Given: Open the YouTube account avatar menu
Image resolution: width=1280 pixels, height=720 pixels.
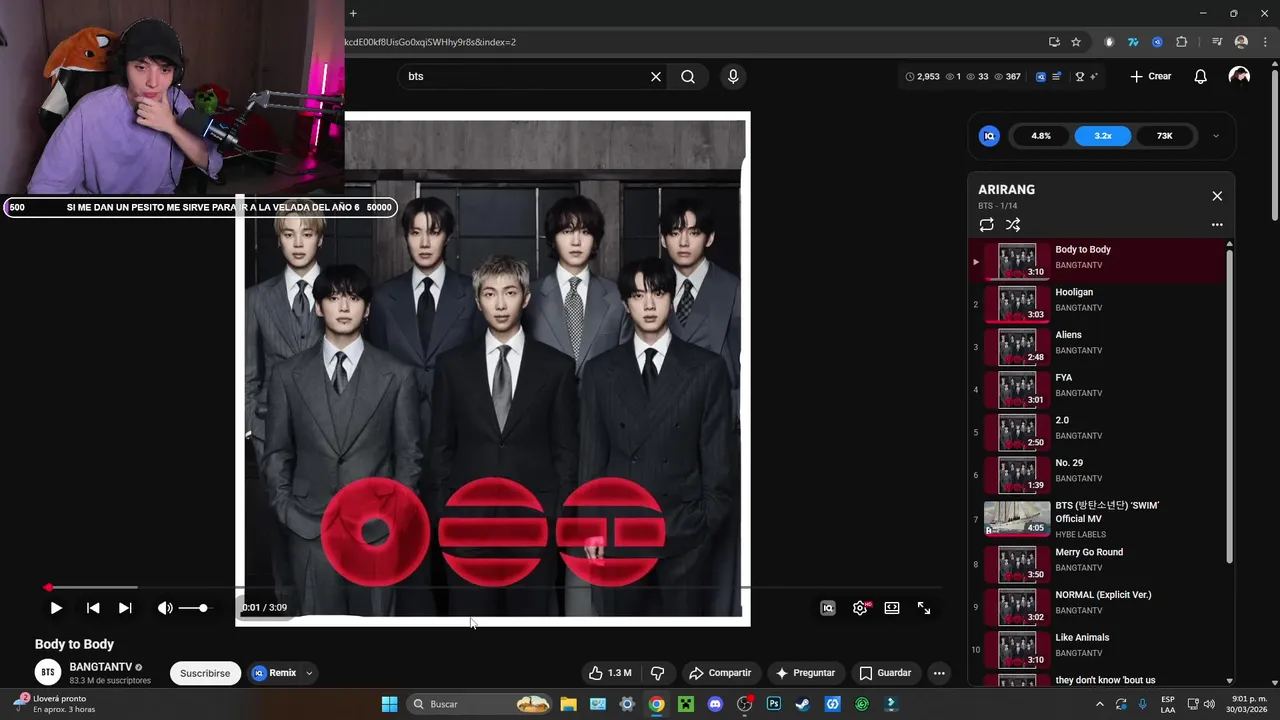Looking at the screenshot, I should point(1239,76).
